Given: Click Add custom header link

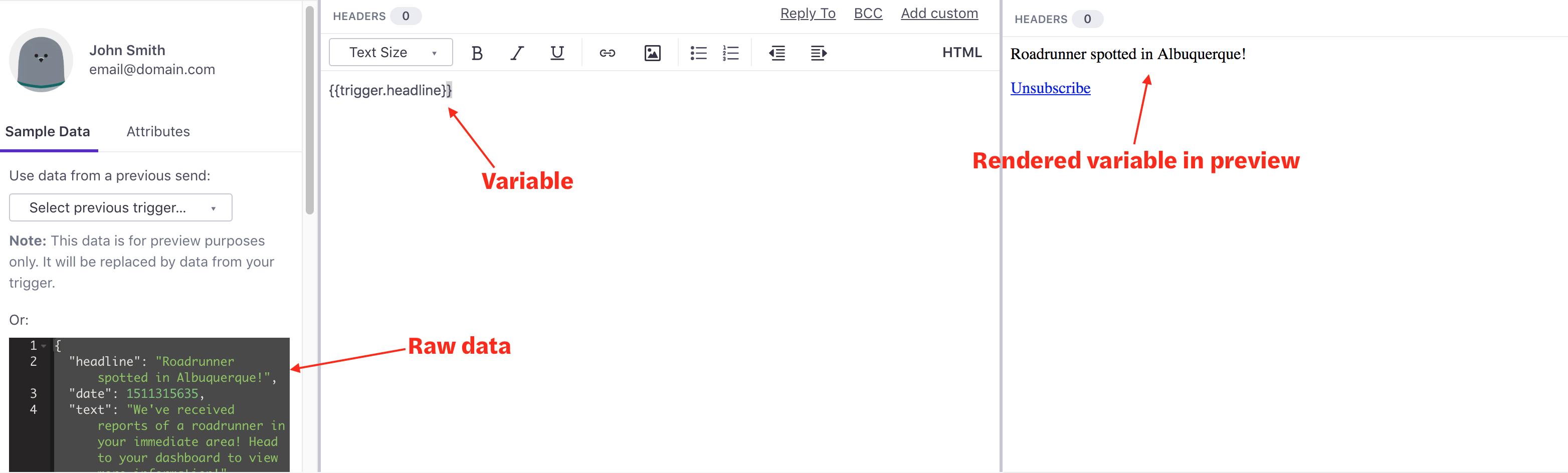Looking at the screenshot, I should pos(939,13).
